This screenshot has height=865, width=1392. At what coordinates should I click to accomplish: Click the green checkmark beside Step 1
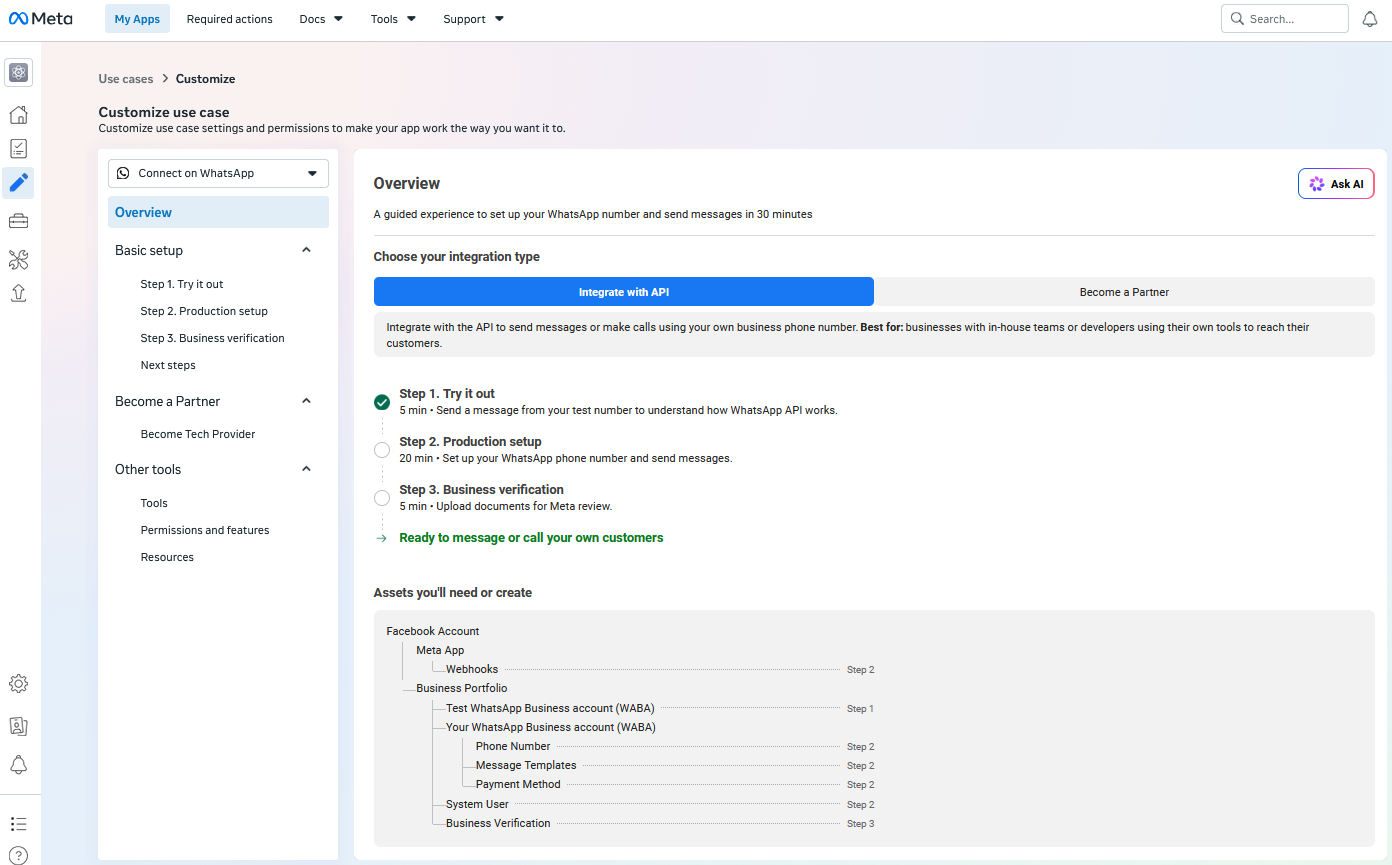pyautogui.click(x=382, y=402)
